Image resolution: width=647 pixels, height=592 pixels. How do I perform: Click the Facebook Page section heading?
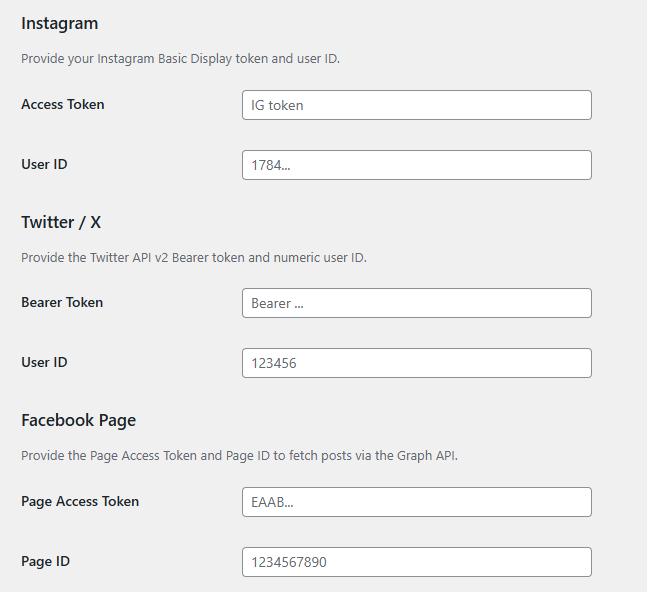click(78, 420)
